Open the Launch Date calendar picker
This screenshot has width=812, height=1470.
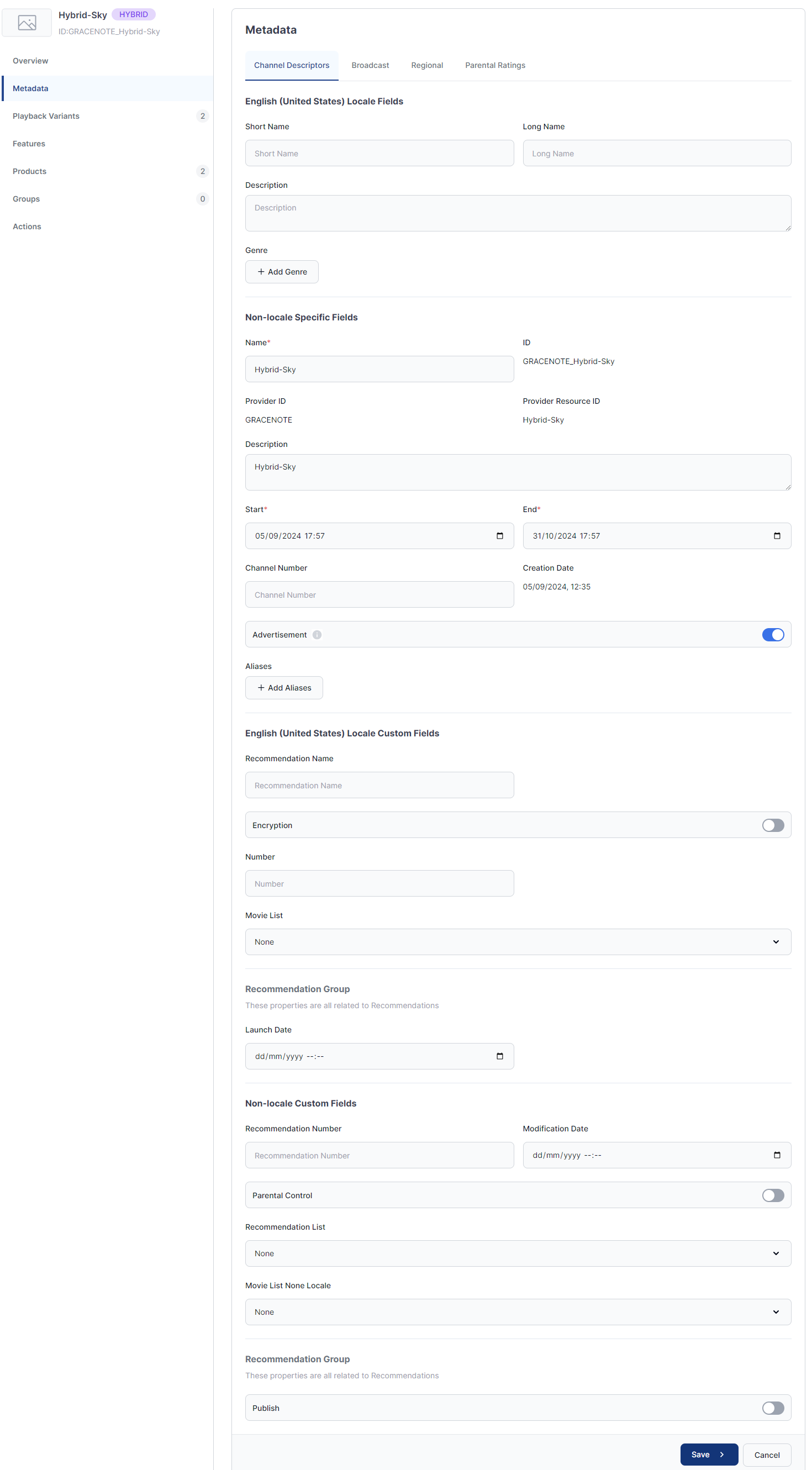(x=499, y=1056)
